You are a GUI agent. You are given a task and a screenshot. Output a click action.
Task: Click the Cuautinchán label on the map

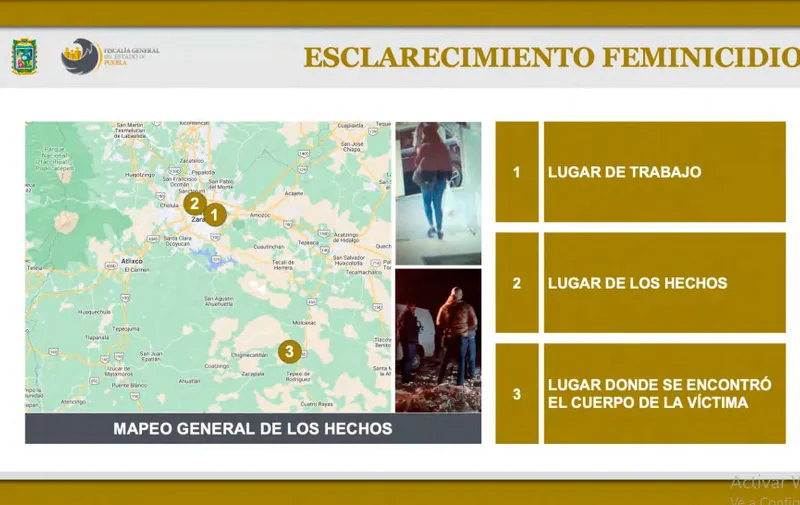pos(269,247)
